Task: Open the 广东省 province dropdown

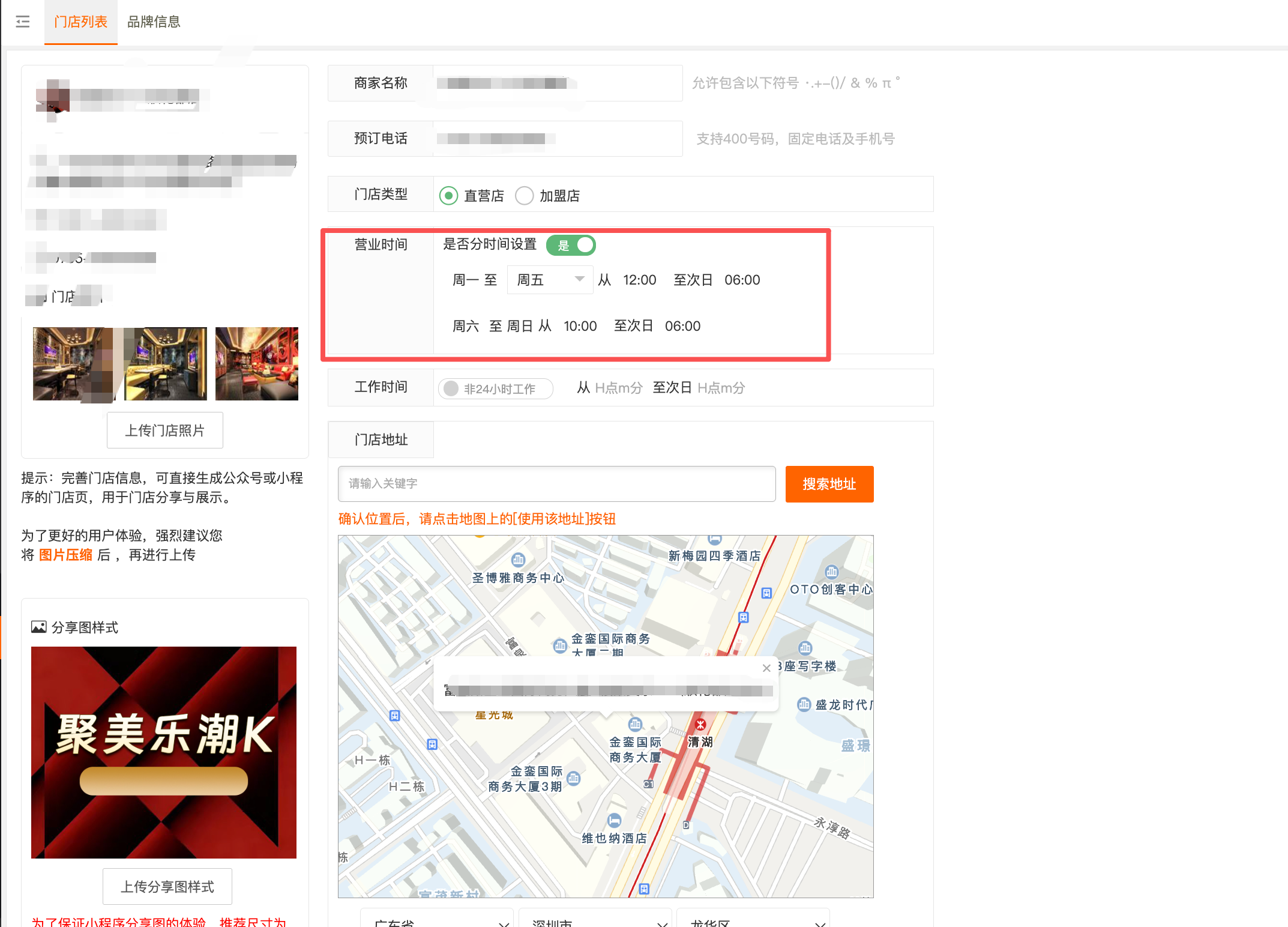Action: click(436, 922)
